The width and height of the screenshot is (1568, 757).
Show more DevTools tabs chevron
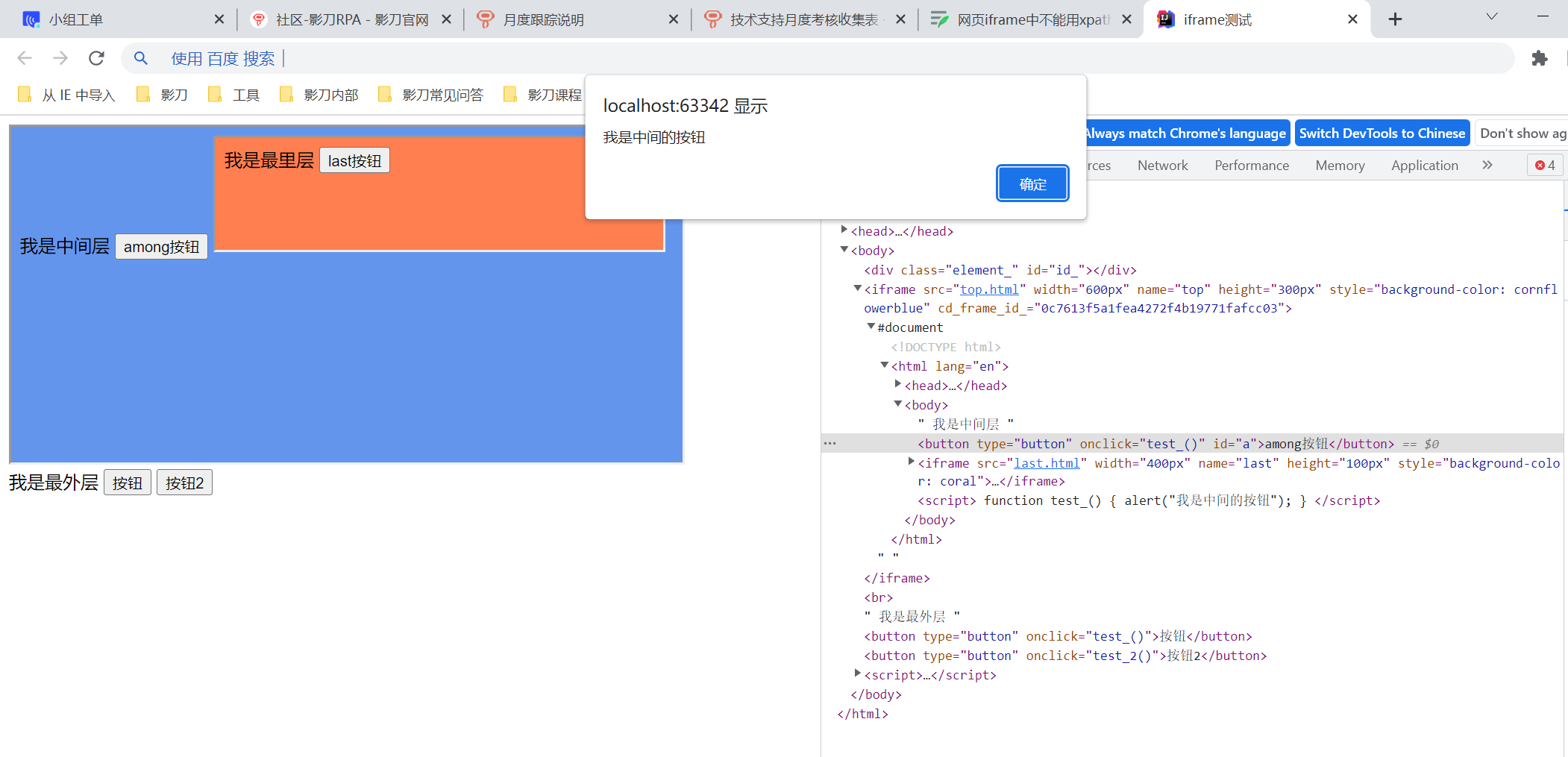pos(1487,166)
